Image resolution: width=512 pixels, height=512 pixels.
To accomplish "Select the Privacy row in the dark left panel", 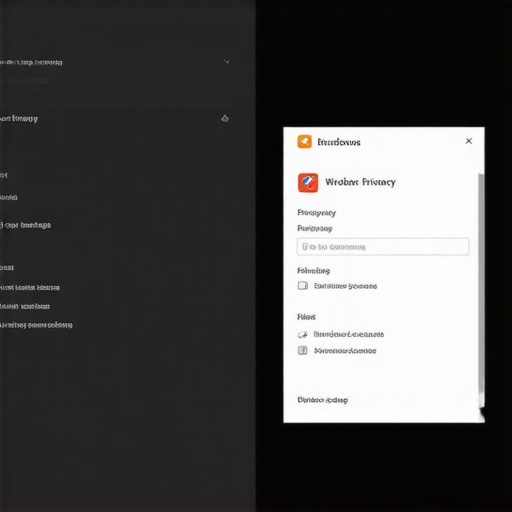I will click(115, 119).
